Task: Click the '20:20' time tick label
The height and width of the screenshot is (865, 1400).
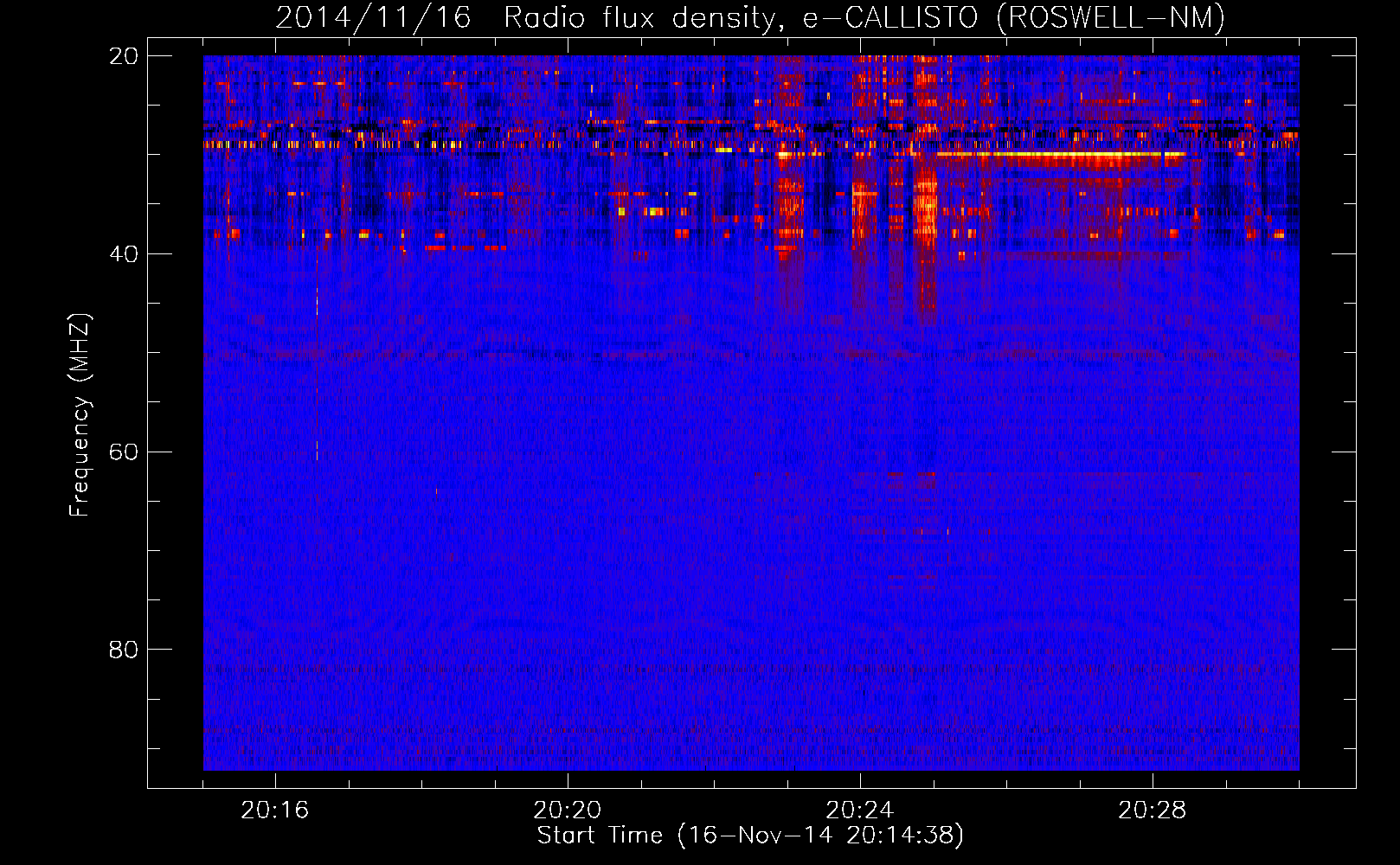Action: click(x=568, y=811)
